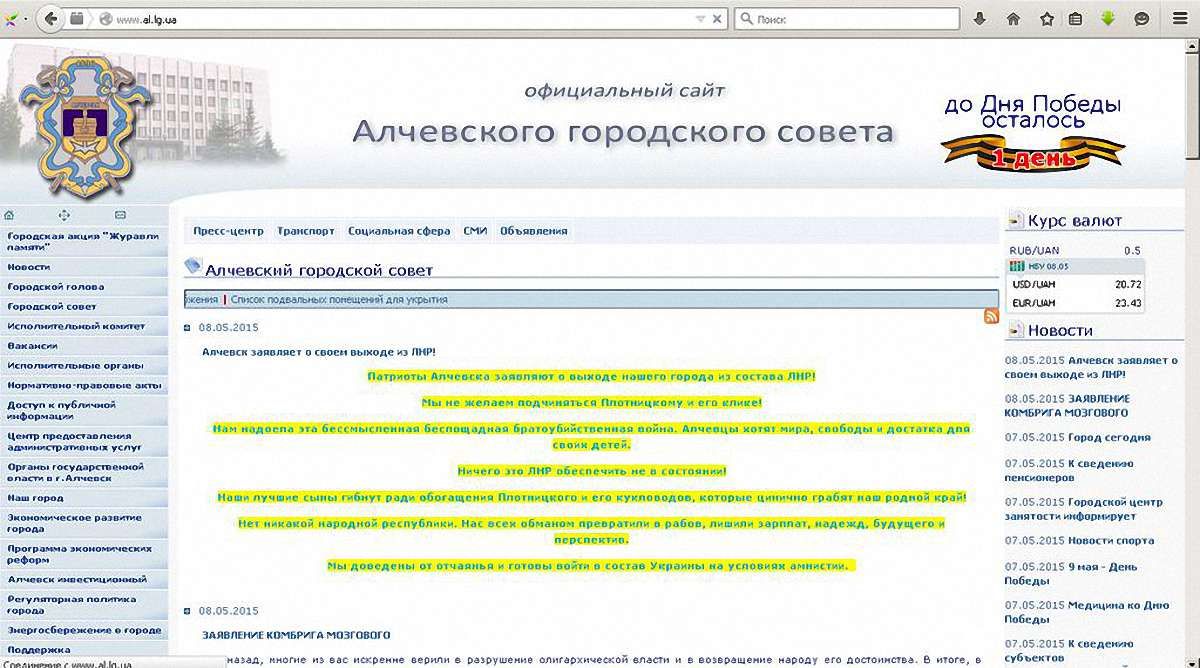Click the NBU chart icon in currency widget
The image size is (1200, 668).
click(1017, 266)
